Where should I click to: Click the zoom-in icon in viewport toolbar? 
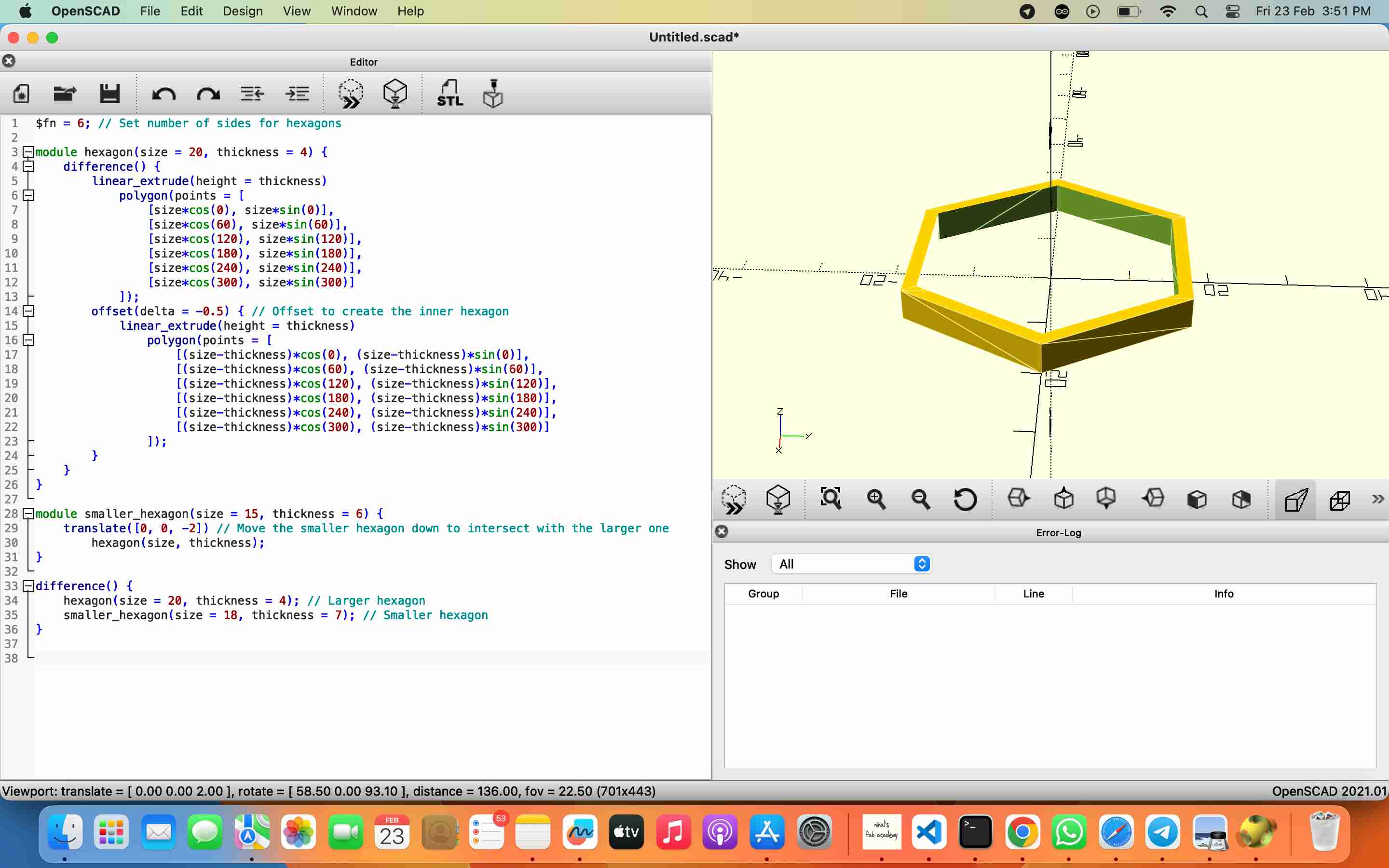tap(875, 499)
